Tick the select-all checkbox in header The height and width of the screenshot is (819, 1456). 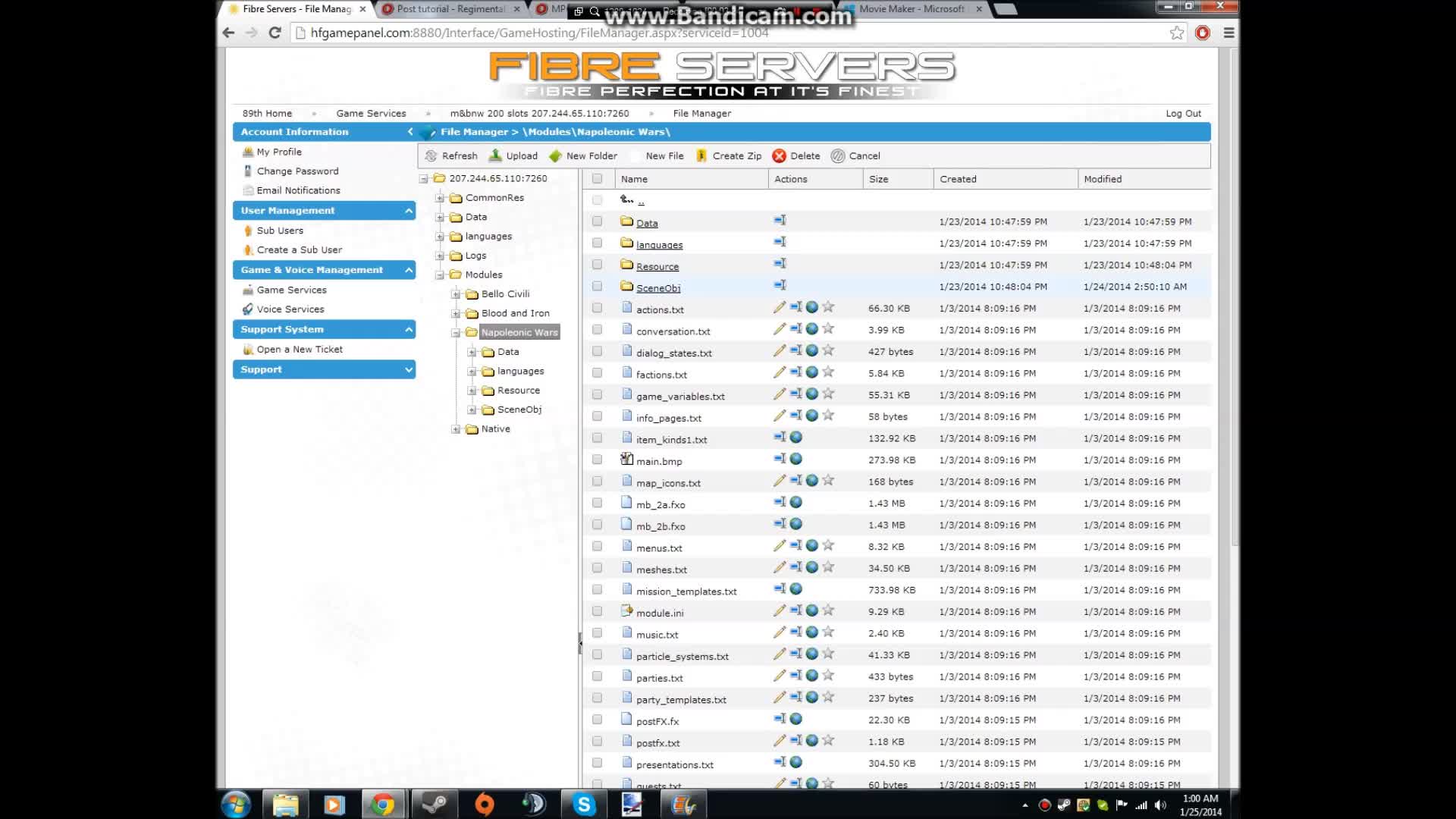click(597, 179)
